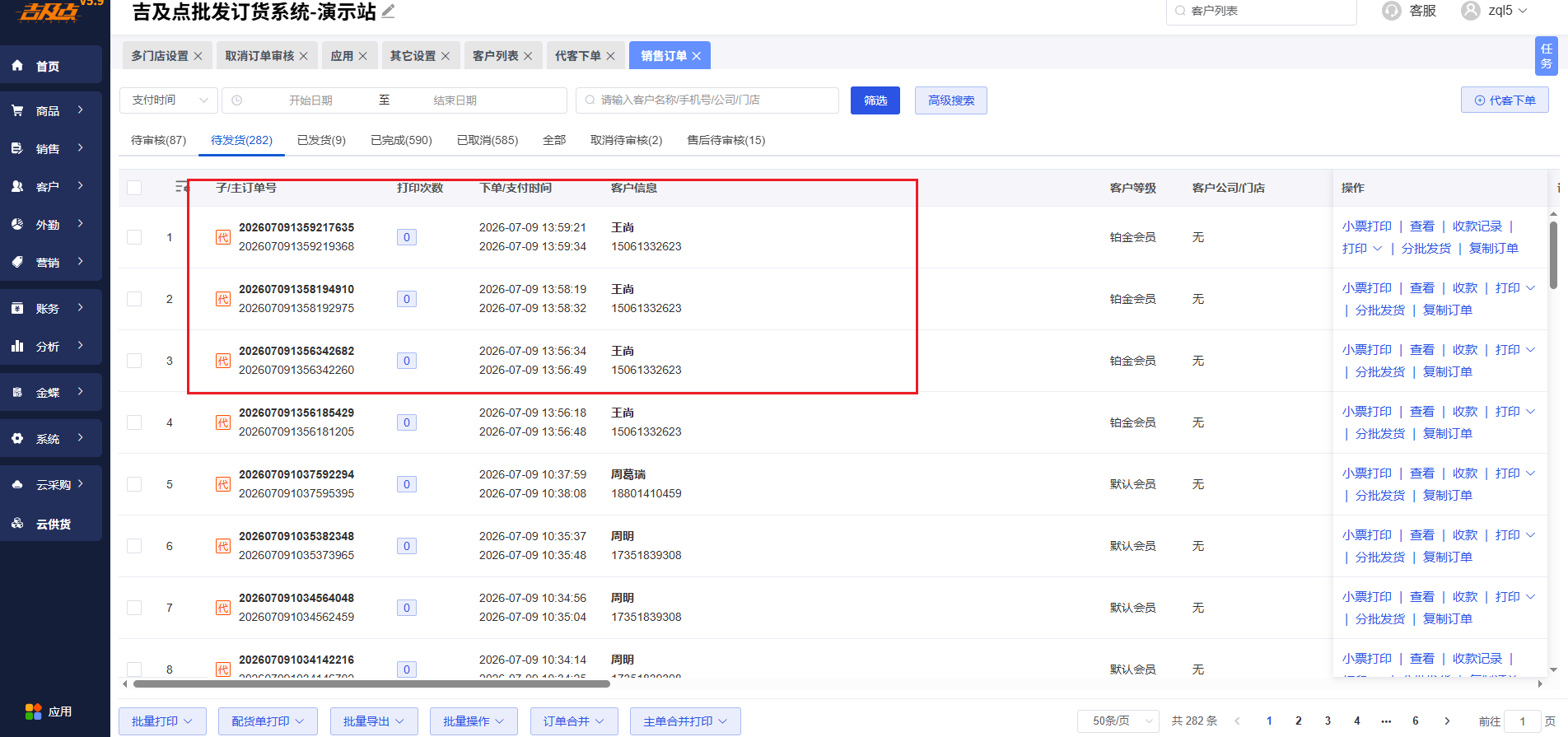Click the 账务 sidebar icon
The width and height of the screenshot is (1568, 737).
pyautogui.click(x=17, y=308)
